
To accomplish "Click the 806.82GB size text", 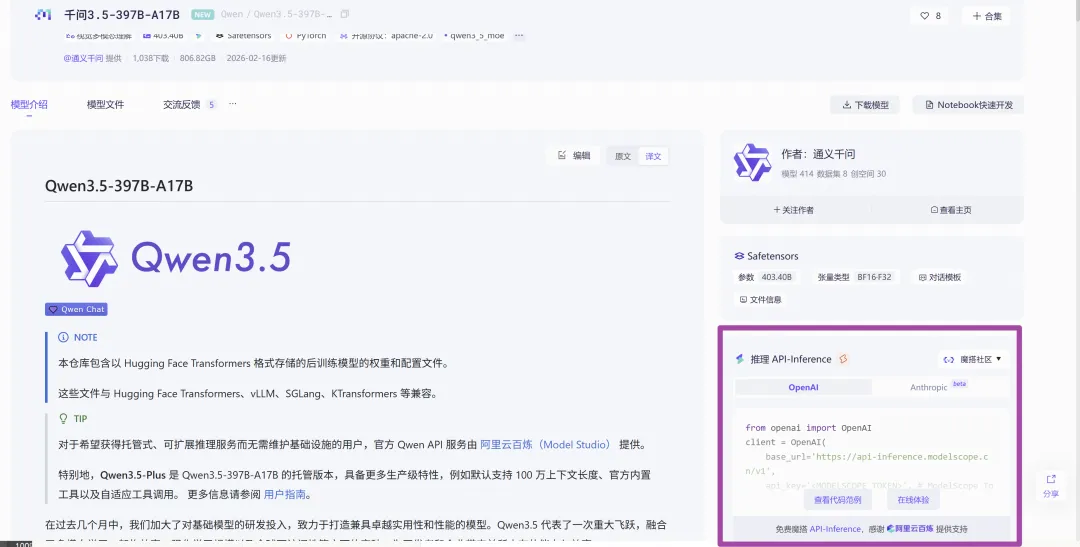I will tap(198, 59).
